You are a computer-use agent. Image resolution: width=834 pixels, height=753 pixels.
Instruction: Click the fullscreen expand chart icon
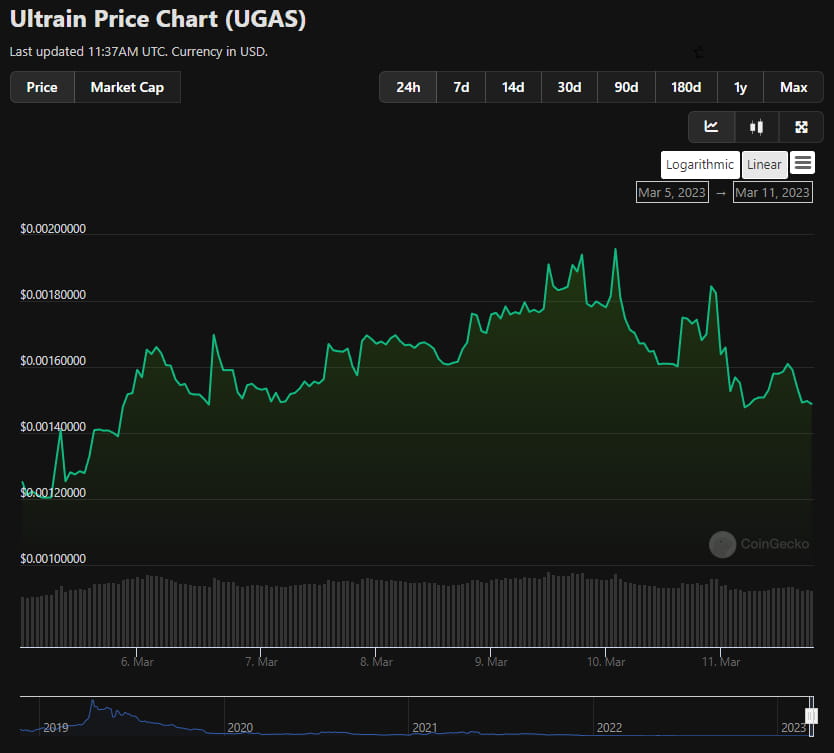pyautogui.click(x=801, y=127)
